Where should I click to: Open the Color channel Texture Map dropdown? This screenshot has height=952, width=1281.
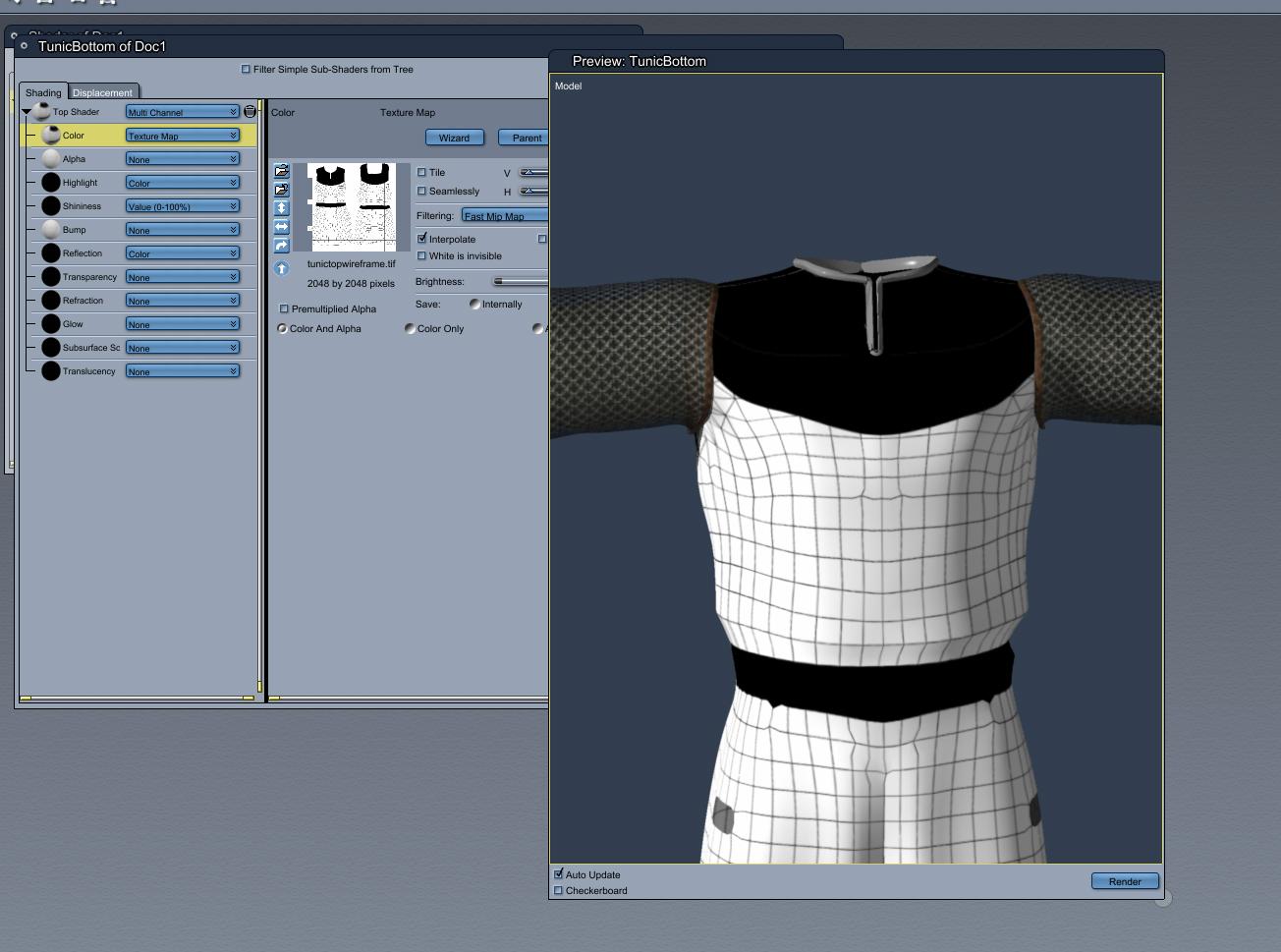182,136
